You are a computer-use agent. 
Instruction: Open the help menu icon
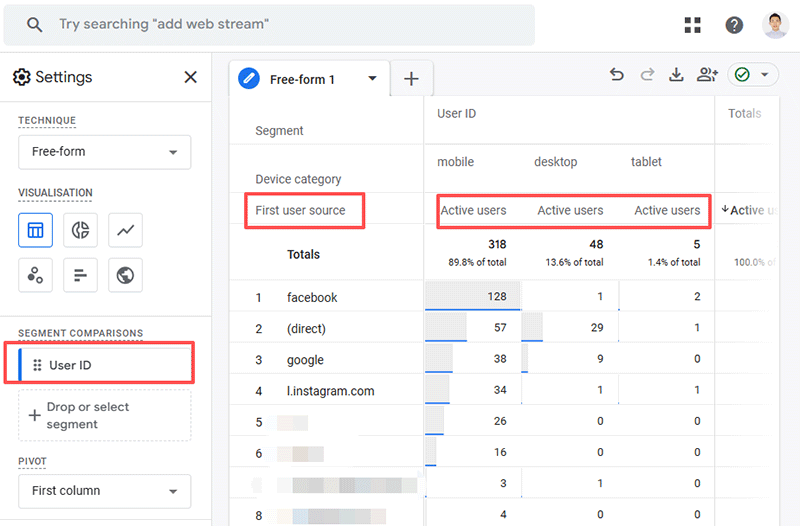(734, 25)
